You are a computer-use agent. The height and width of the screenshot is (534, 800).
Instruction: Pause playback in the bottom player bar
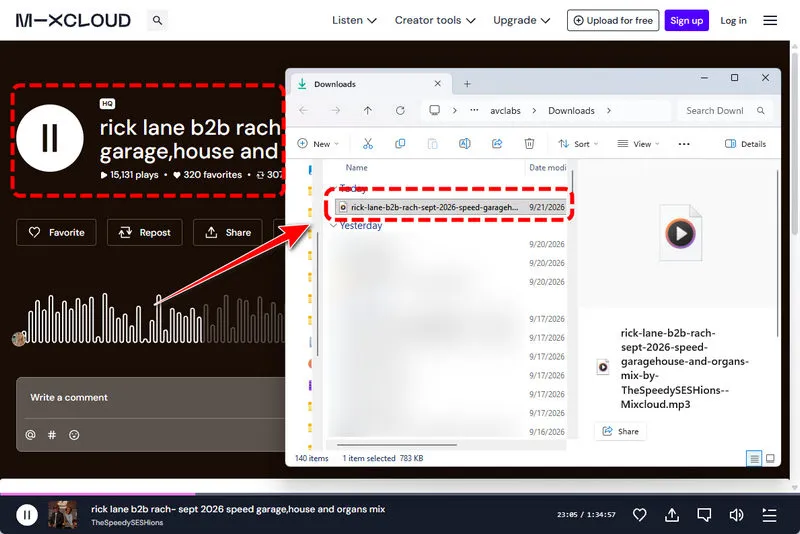(x=27, y=515)
